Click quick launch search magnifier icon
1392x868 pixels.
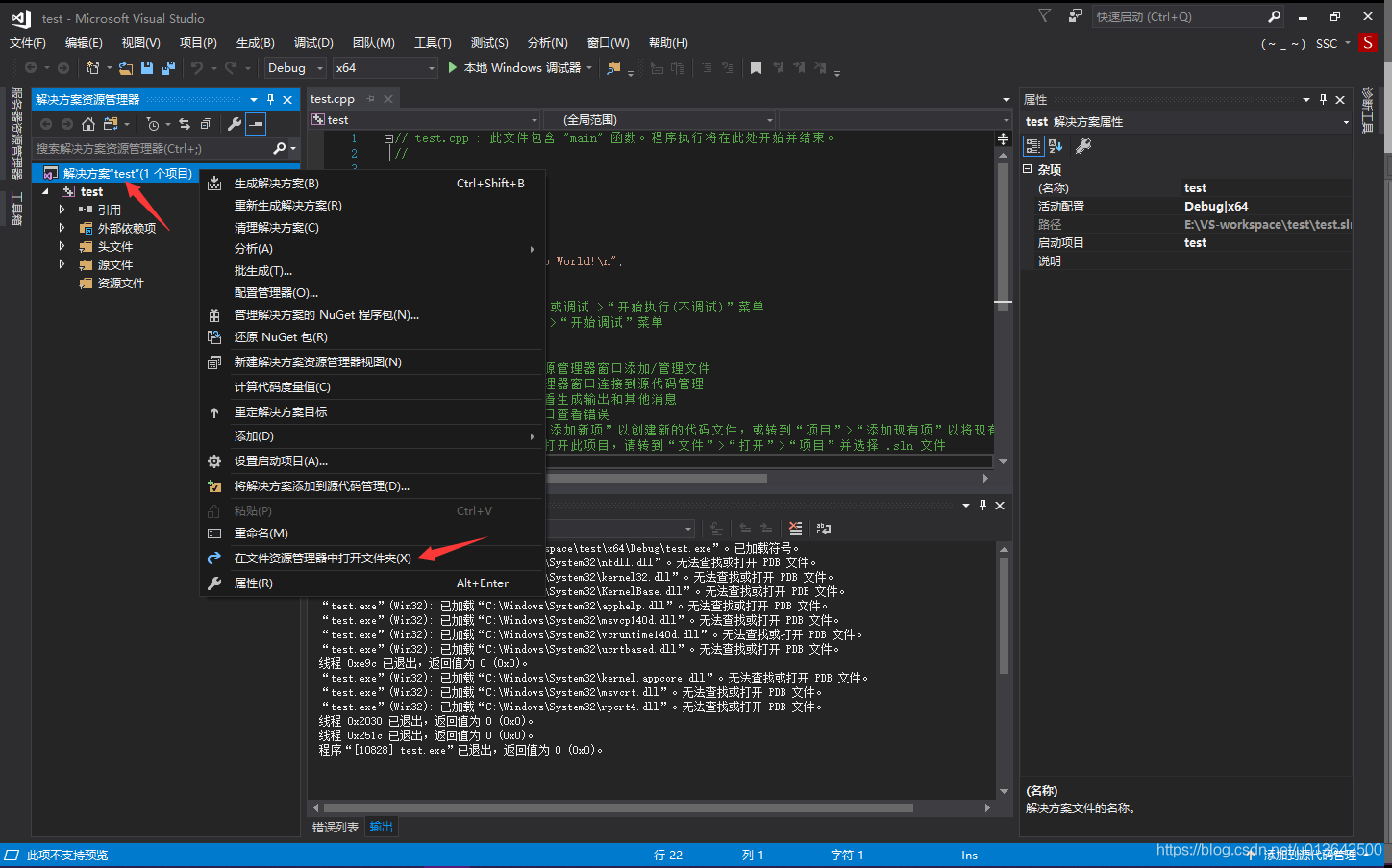[1274, 16]
